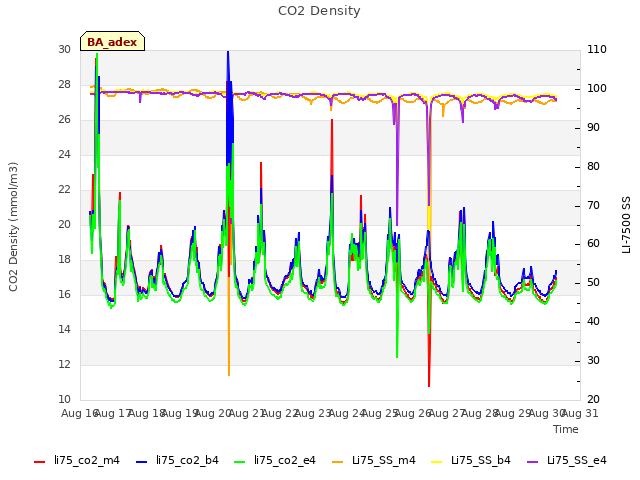The width and height of the screenshot is (640, 480).
Task: Toggle the Li75_SS_e4 legend entry
Action: click(x=567, y=461)
